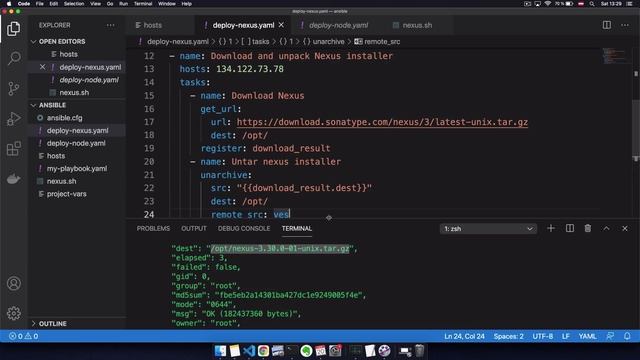Open the Explorer view in activity bar
The width and height of the screenshot is (640, 360).
click(x=13, y=29)
